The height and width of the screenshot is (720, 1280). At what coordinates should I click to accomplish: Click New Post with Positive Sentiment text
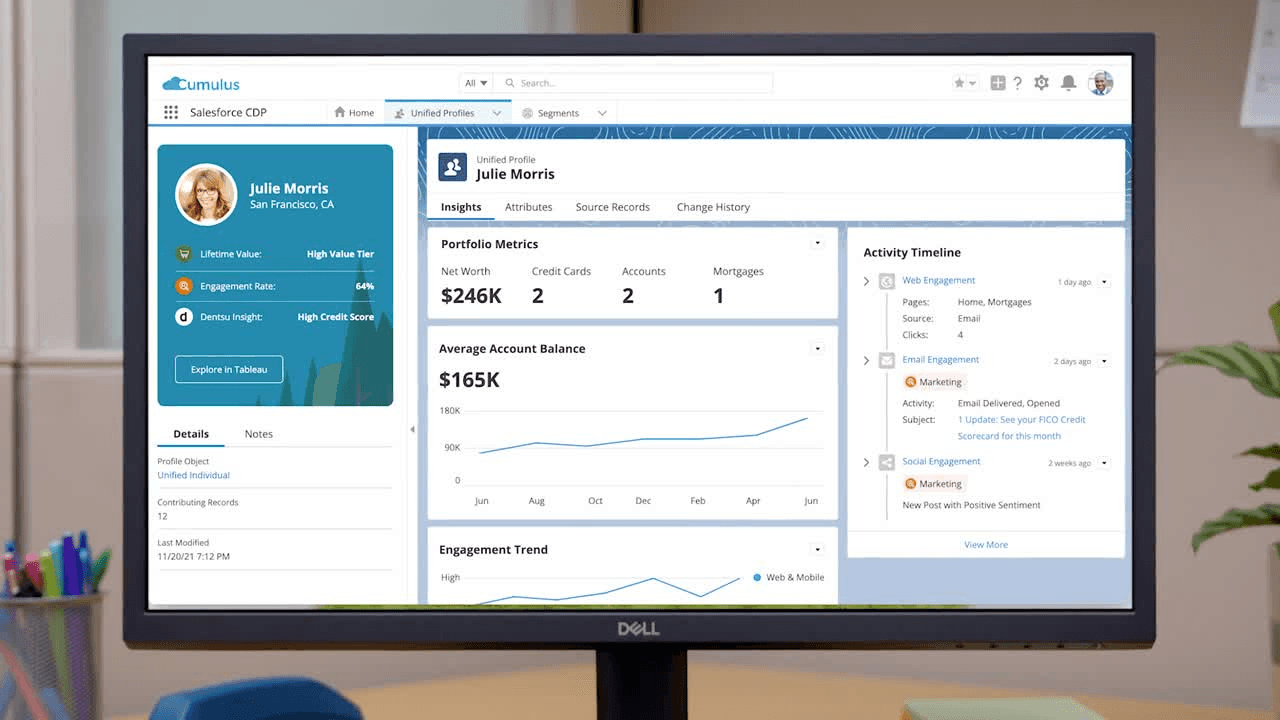pyautogui.click(x=971, y=505)
